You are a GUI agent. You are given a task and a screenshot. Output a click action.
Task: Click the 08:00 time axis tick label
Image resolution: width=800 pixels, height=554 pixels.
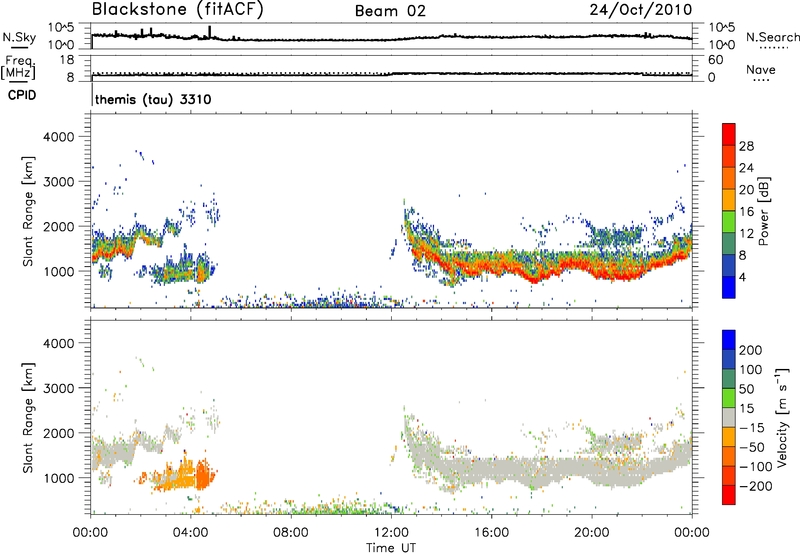(x=291, y=533)
